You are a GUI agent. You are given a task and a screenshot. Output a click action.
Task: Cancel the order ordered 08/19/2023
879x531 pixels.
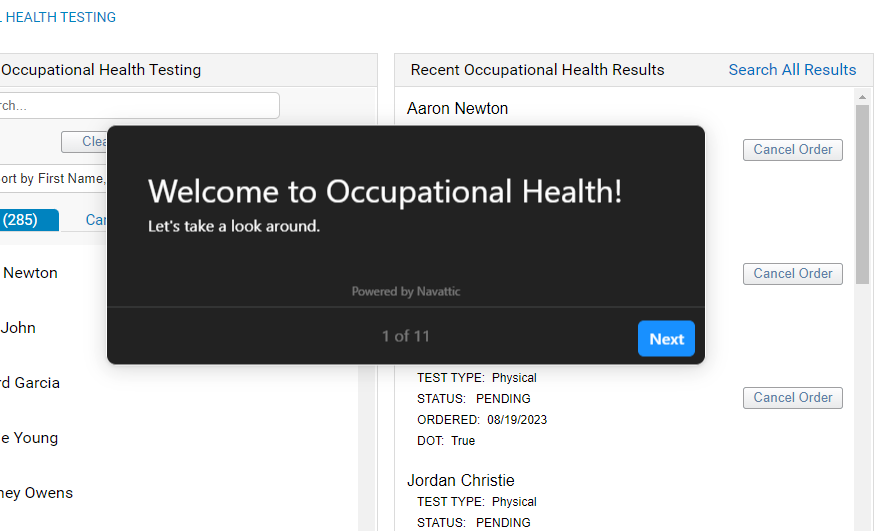793,398
